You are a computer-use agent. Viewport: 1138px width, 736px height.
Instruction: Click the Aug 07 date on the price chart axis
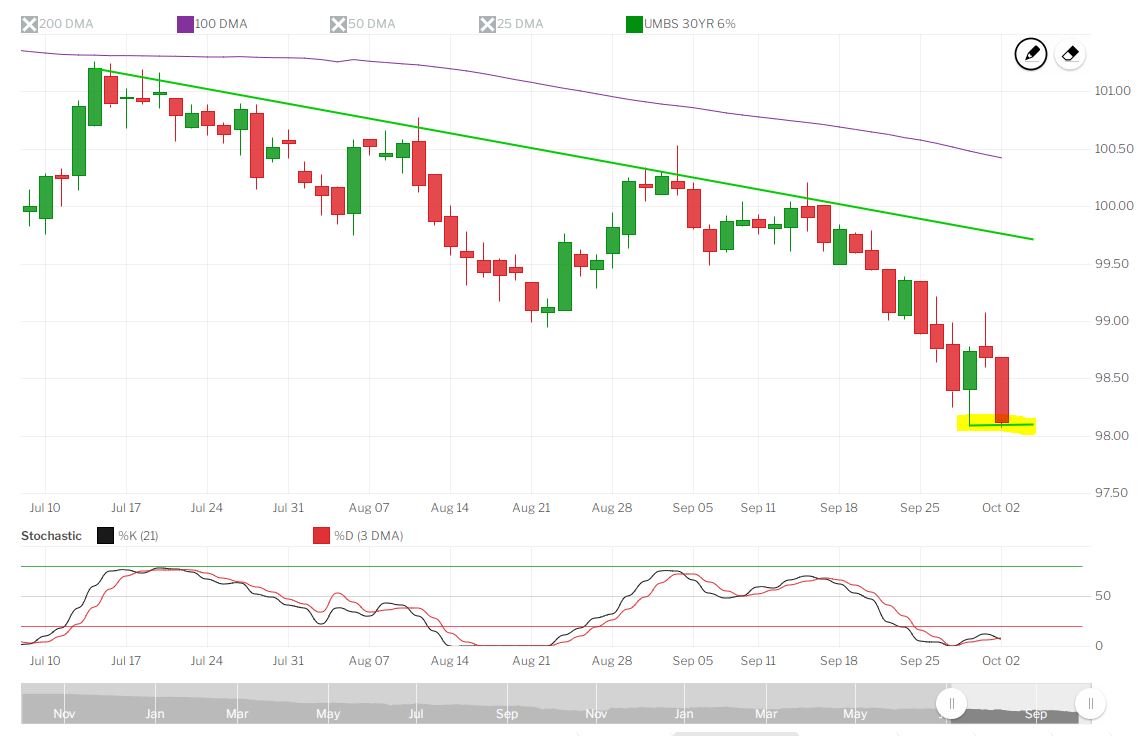[x=369, y=508]
